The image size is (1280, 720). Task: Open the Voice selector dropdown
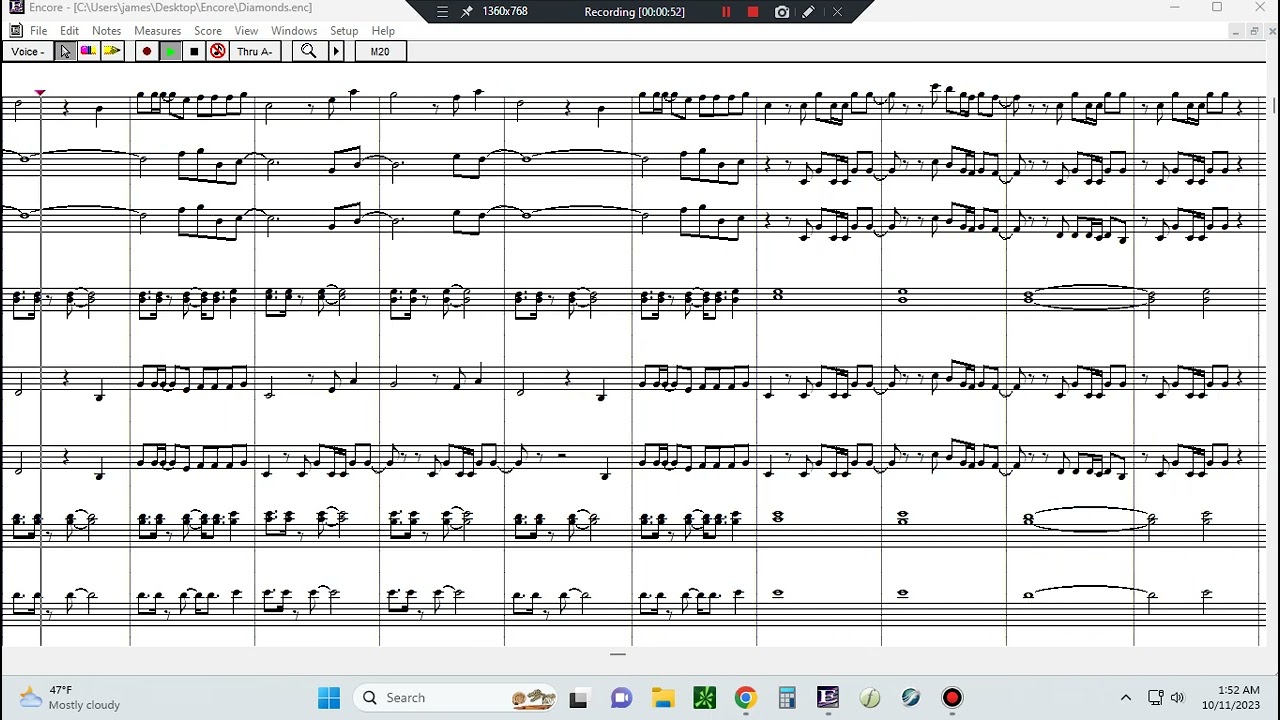click(28, 51)
